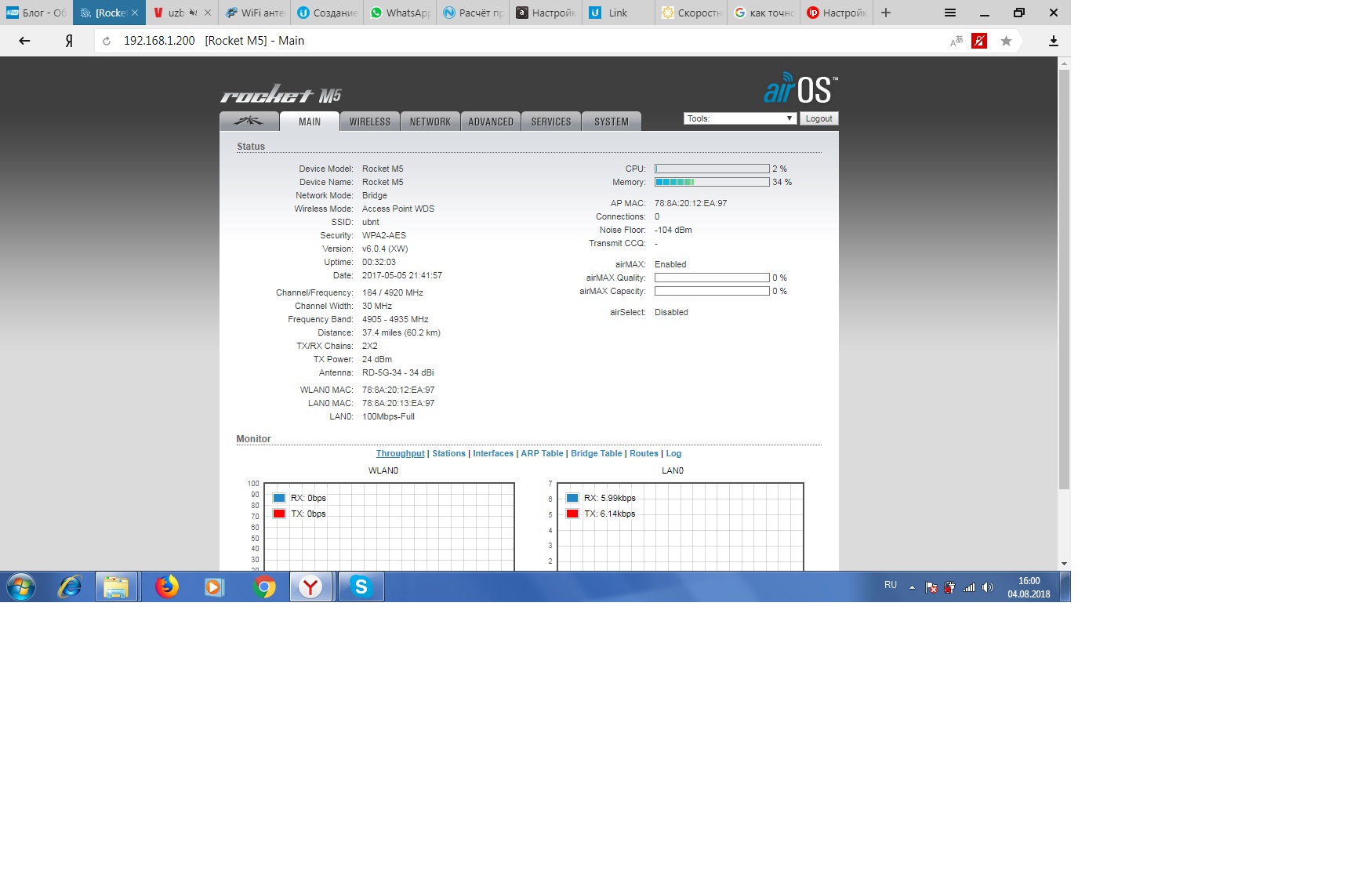This screenshot has width=1372, height=886.
Task: Click the AP MAC value 78:8A:20:12:EA:97
Action: coord(691,203)
